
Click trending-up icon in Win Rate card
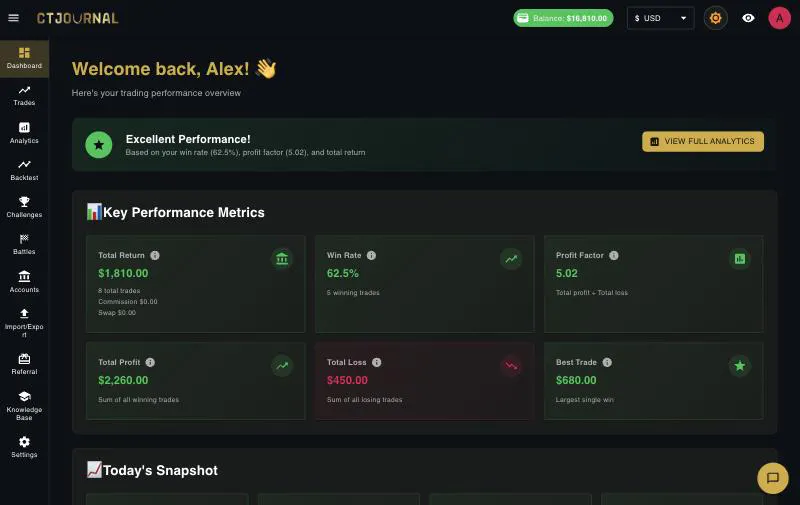pos(511,259)
